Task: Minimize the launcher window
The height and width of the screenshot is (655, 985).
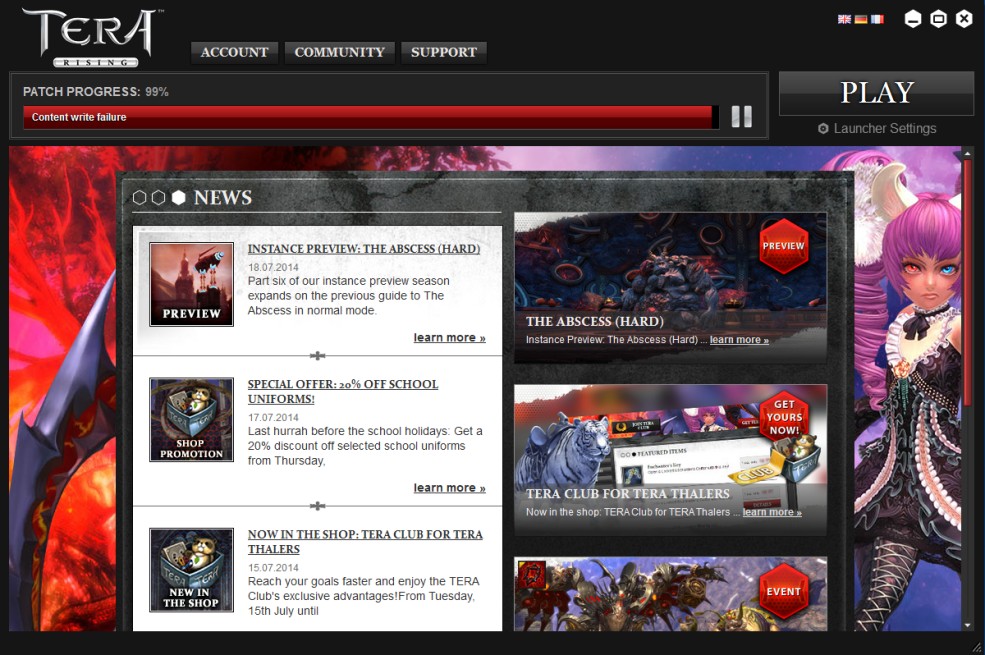Action: [x=913, y=19]
